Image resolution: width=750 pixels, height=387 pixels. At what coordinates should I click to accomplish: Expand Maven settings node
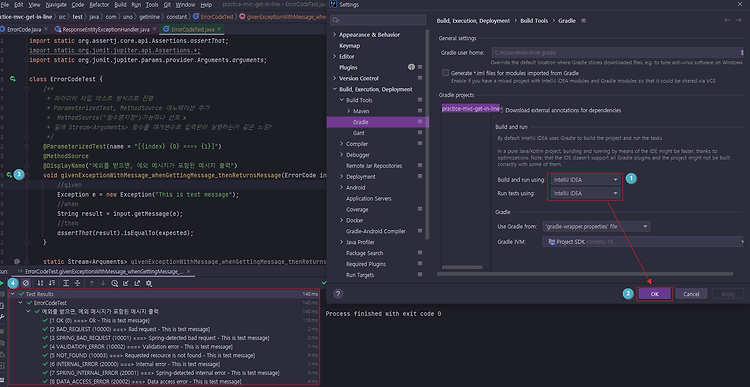click(x=349, y=111)
